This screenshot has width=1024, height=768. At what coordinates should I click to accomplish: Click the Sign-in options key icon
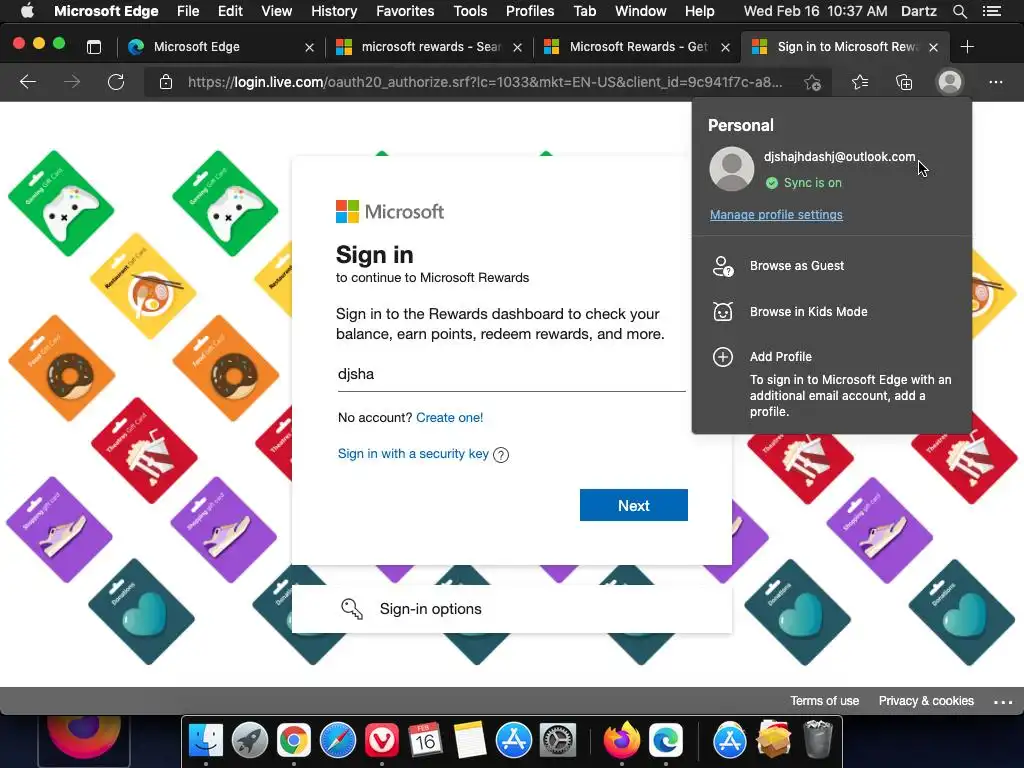click(x=352, y=609)
